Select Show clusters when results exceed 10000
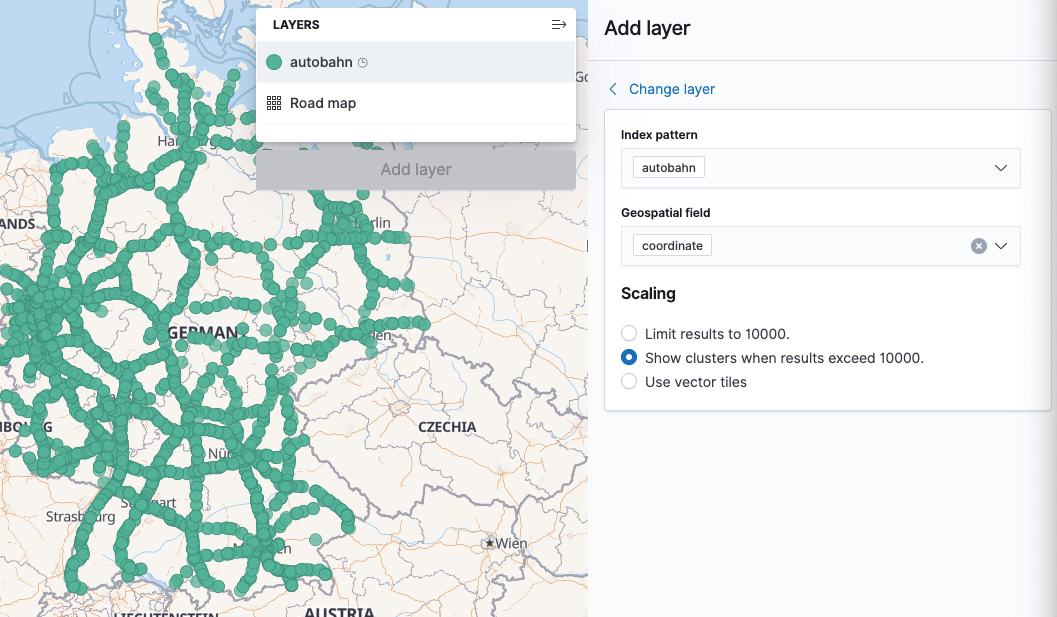Viewport: 1057px width, 617px height. click(630, 357)
